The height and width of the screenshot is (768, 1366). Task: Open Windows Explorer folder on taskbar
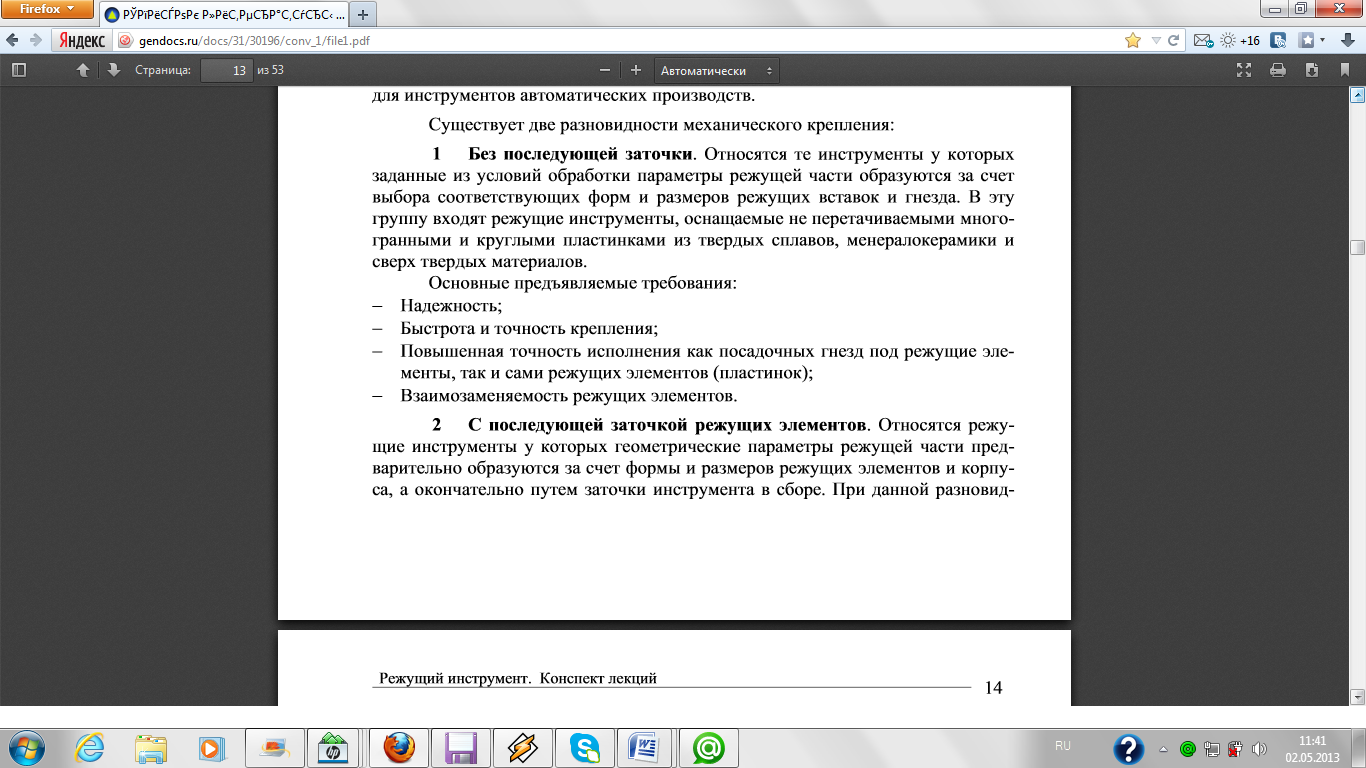tap(151, 747)
